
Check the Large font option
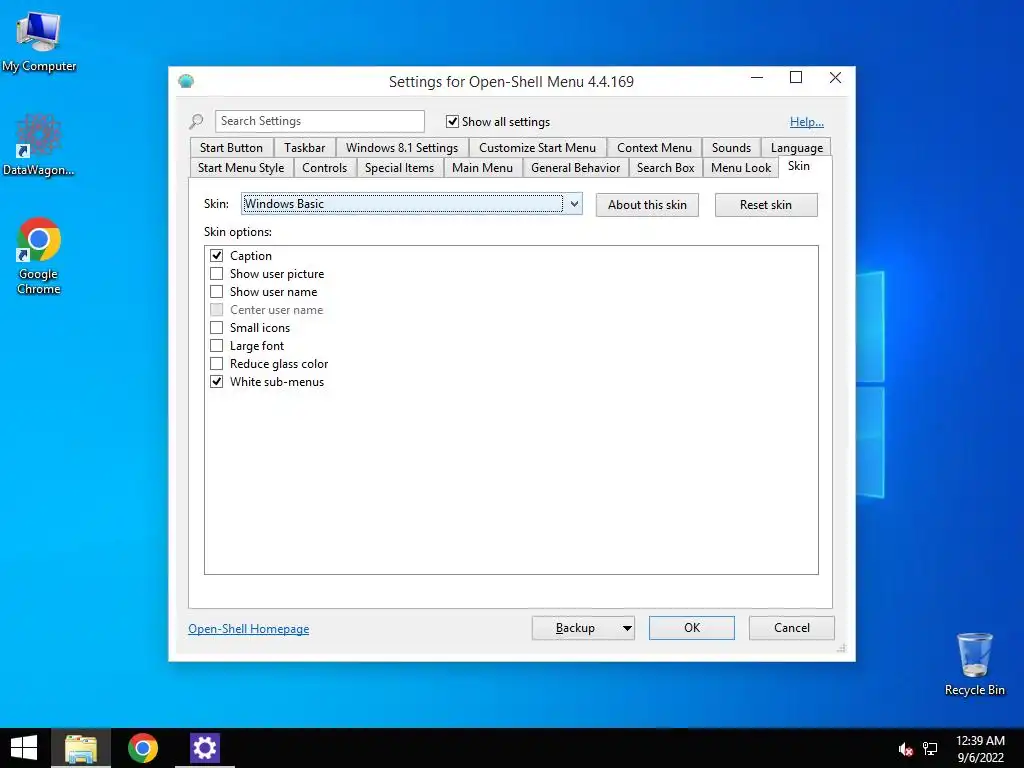pyautogui.click(x=216, y=346)
